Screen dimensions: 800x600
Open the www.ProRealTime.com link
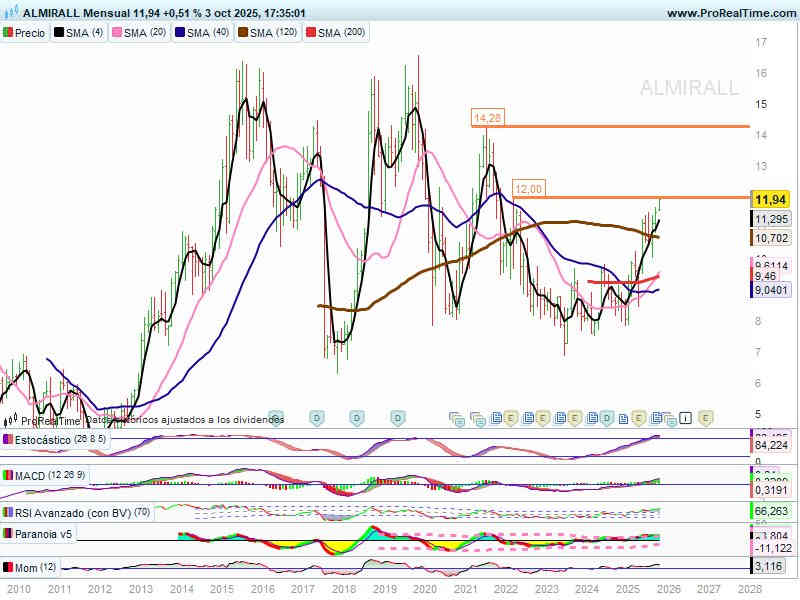click(x=730, y=13)
